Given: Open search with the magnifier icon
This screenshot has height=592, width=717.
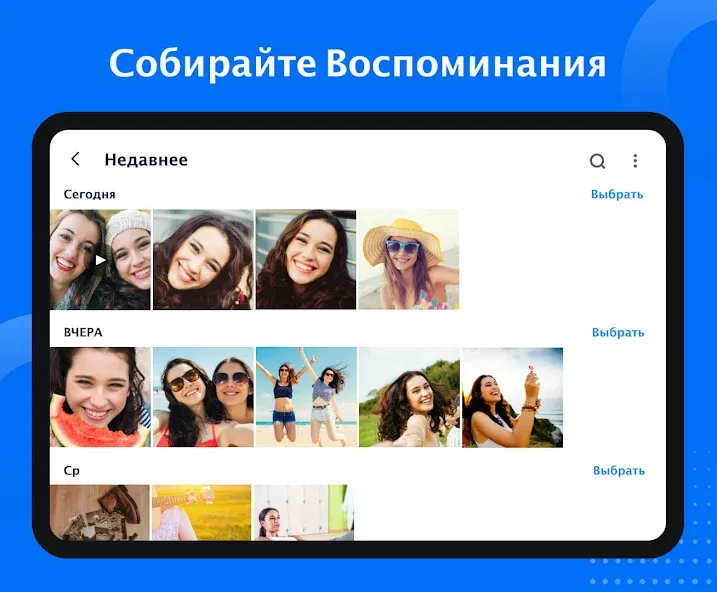Looking at the screenshot, I should (x=597, y=161).
